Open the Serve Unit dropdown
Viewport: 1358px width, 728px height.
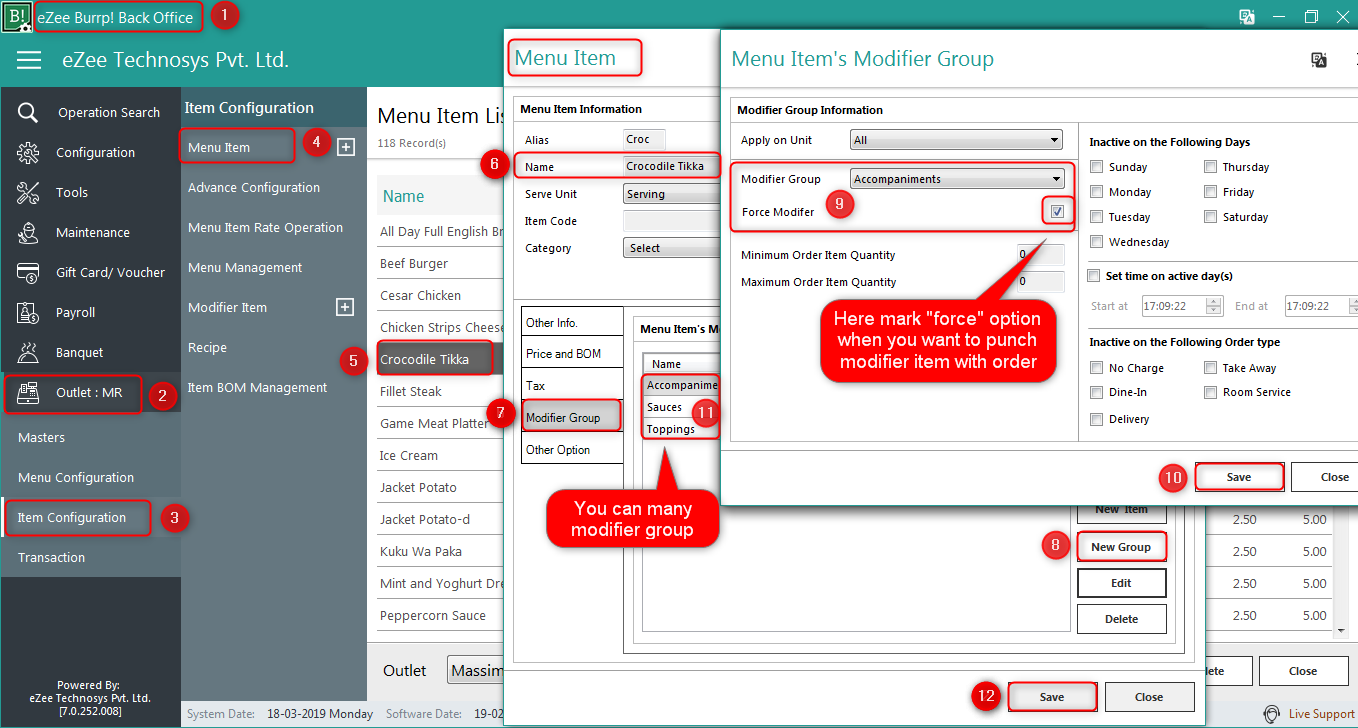670,194
